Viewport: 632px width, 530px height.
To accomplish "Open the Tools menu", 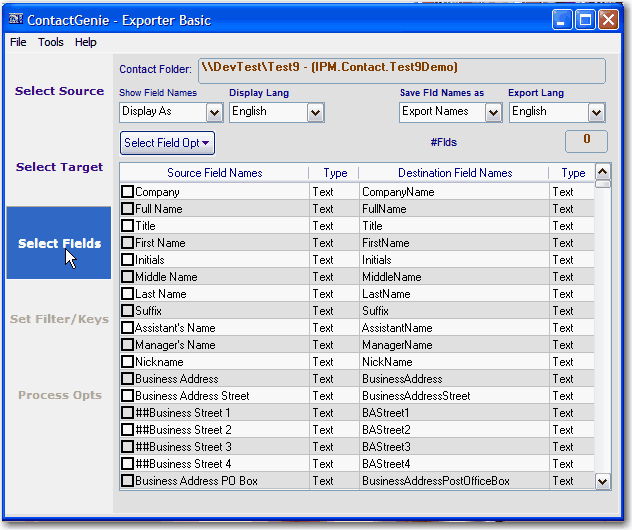I will 51,42.
